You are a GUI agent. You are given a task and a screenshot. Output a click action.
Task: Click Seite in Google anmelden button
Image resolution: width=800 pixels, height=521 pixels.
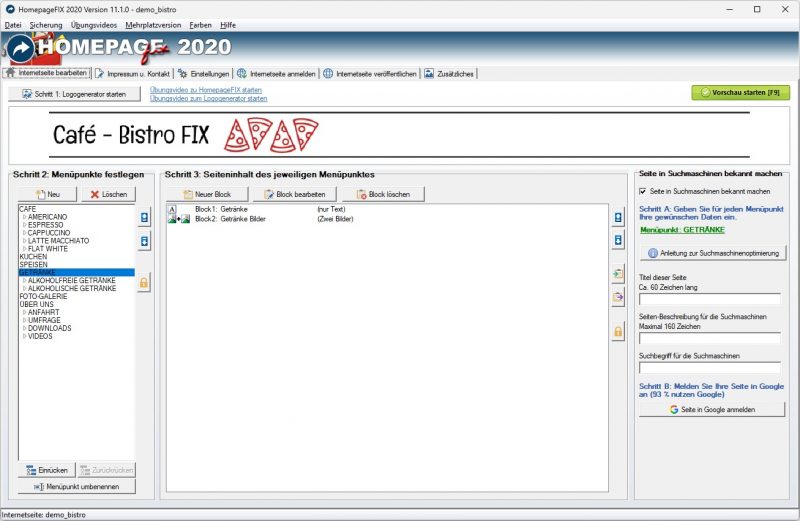click(x=712, y=410)
